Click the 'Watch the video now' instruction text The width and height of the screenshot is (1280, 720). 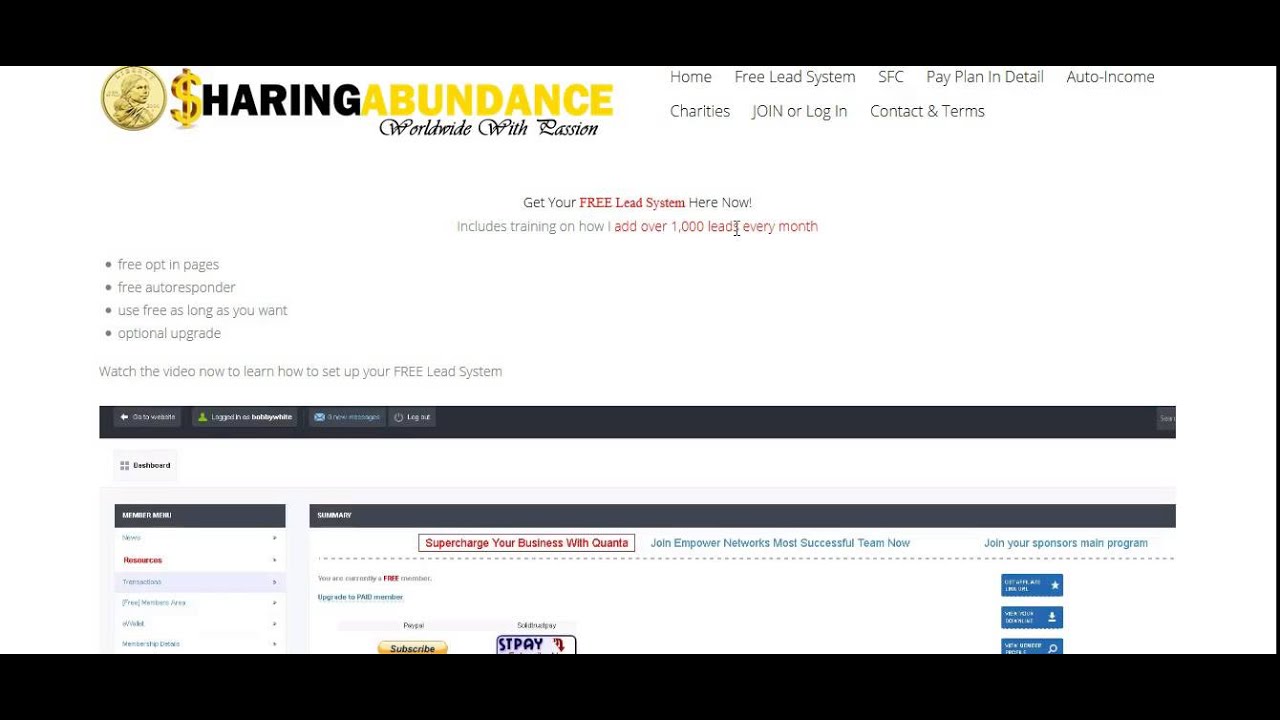pos(300,372)
